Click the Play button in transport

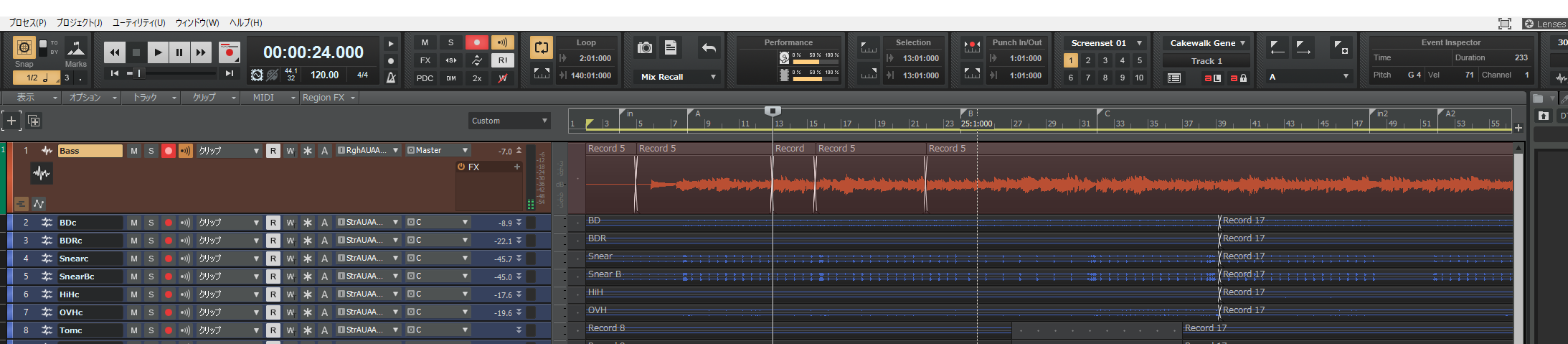point(158,52)
